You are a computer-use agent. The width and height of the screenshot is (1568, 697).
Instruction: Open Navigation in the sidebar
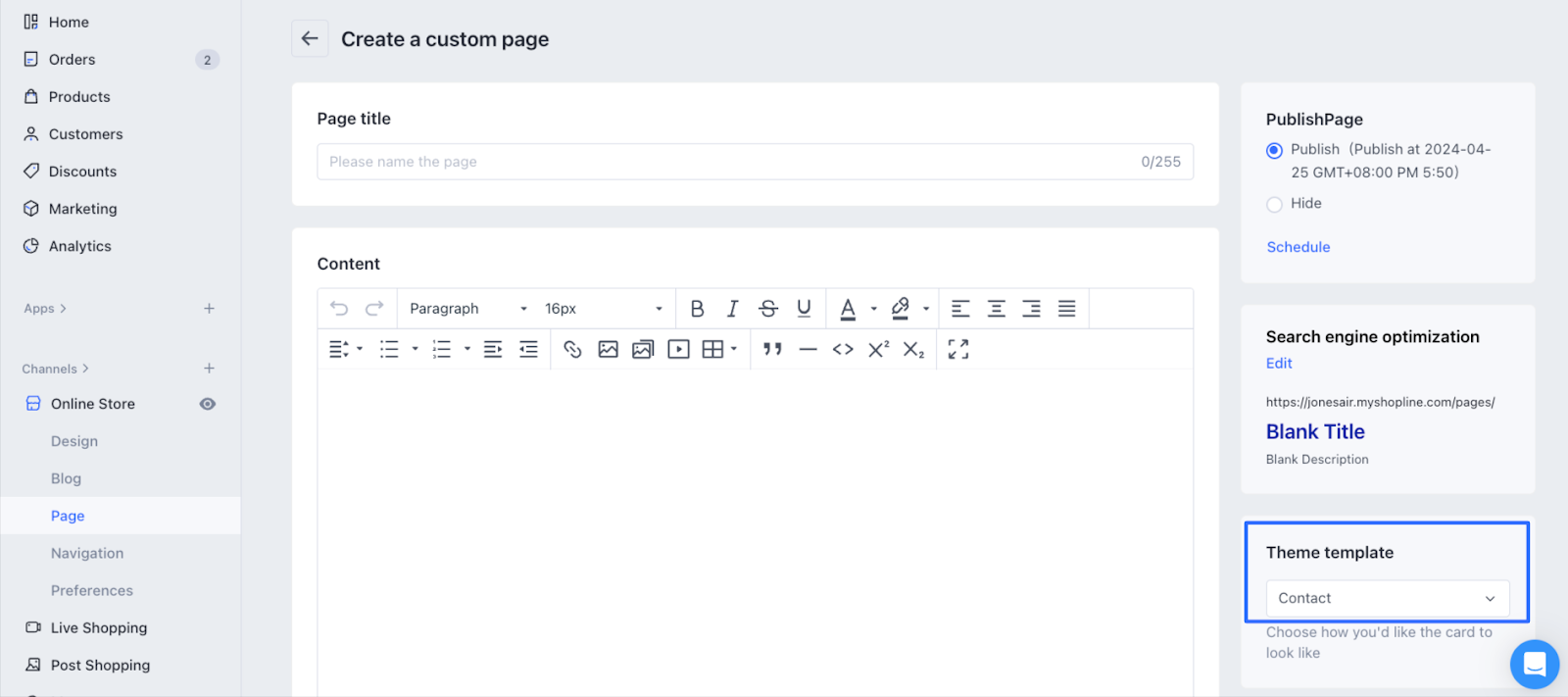(87, 553)
